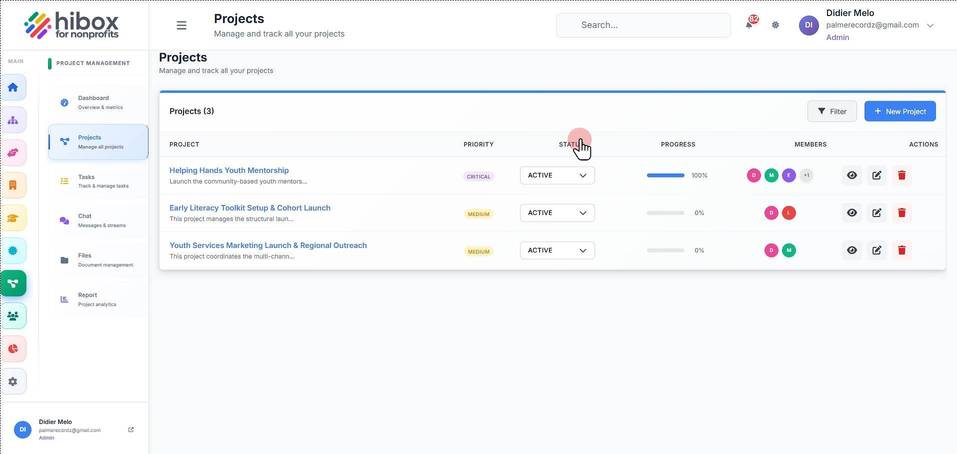Viewport: 957px width, 454px height.
Task: Click the red L member avatar on Early Literacy row
Action: coord(789,213)
